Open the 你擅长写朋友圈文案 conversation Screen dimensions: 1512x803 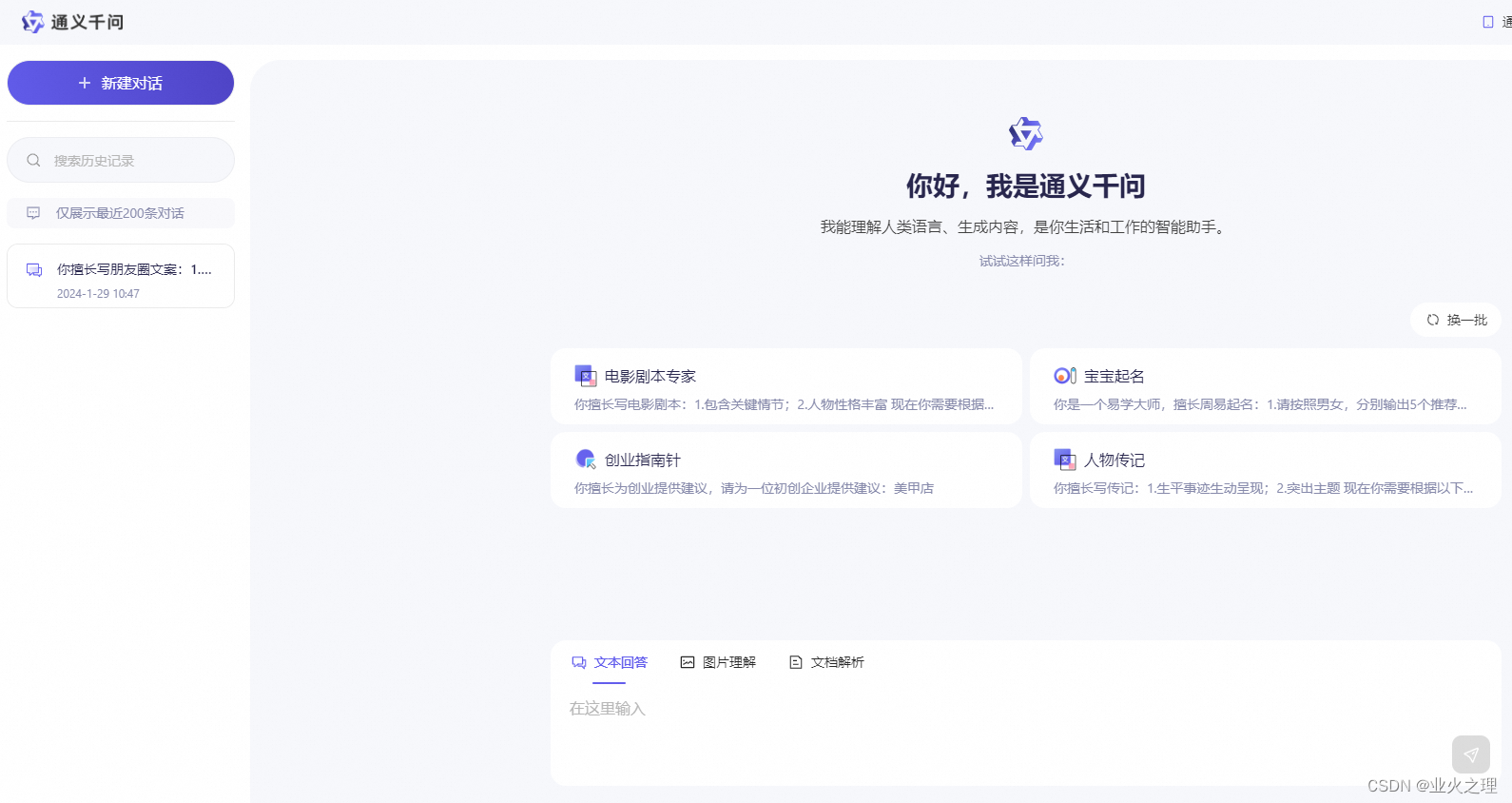121,276
